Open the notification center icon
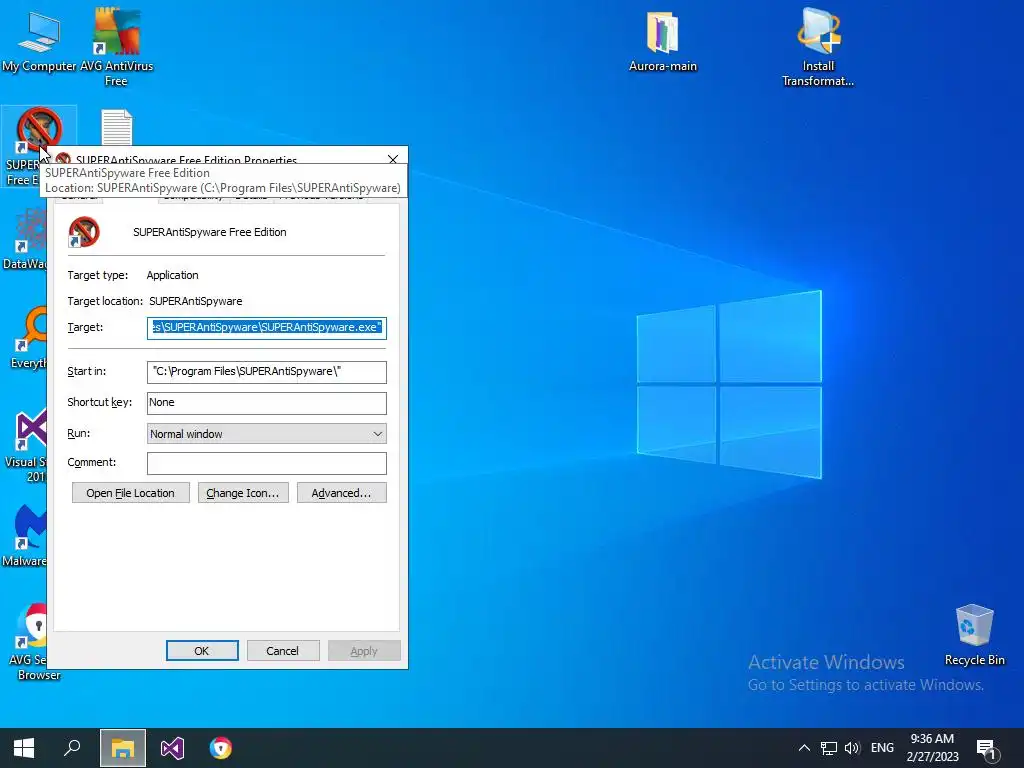This screenshot has height=768, width=1024. click(x=985, y=748)
